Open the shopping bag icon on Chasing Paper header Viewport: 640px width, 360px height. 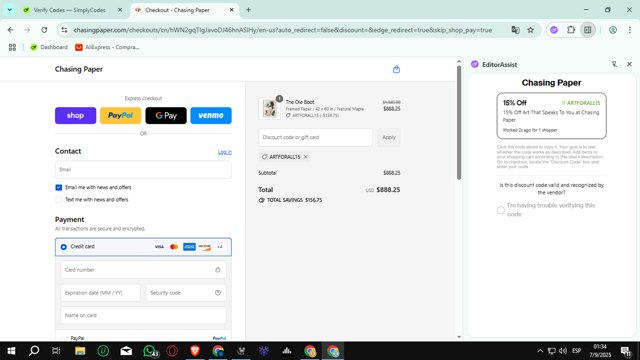pyautogui.click(x=396, y=69)
